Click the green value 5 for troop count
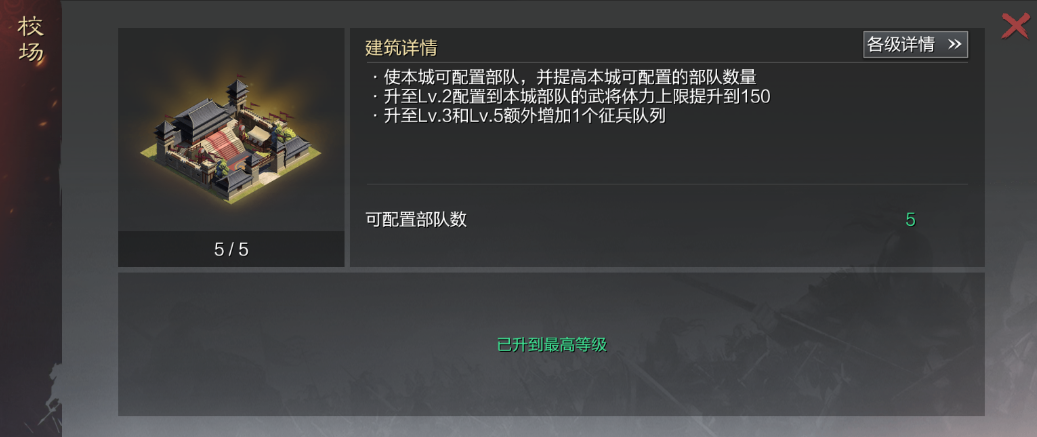The height and width of the screenshot is (437, 1037). (910, 220)
